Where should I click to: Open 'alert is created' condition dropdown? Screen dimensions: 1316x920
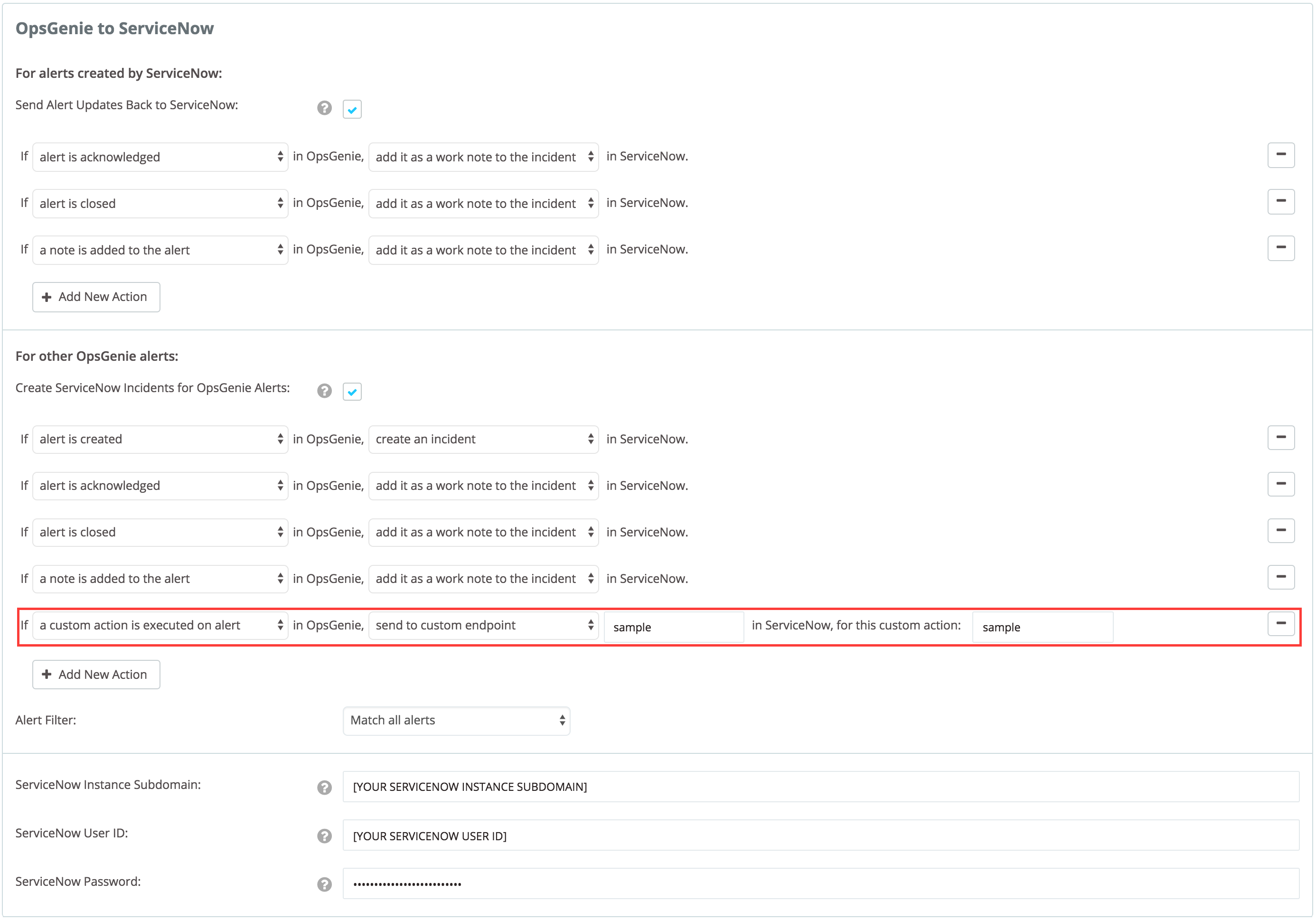160,440
